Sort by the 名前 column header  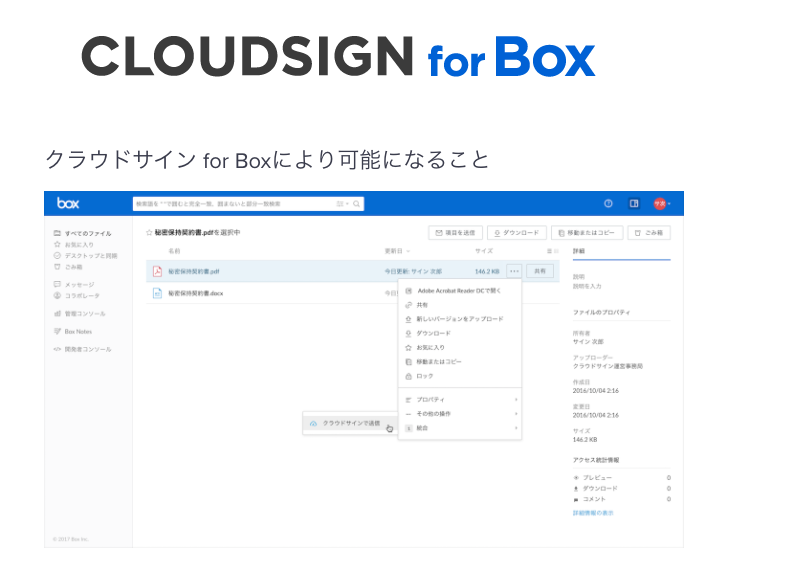(174, 251)
